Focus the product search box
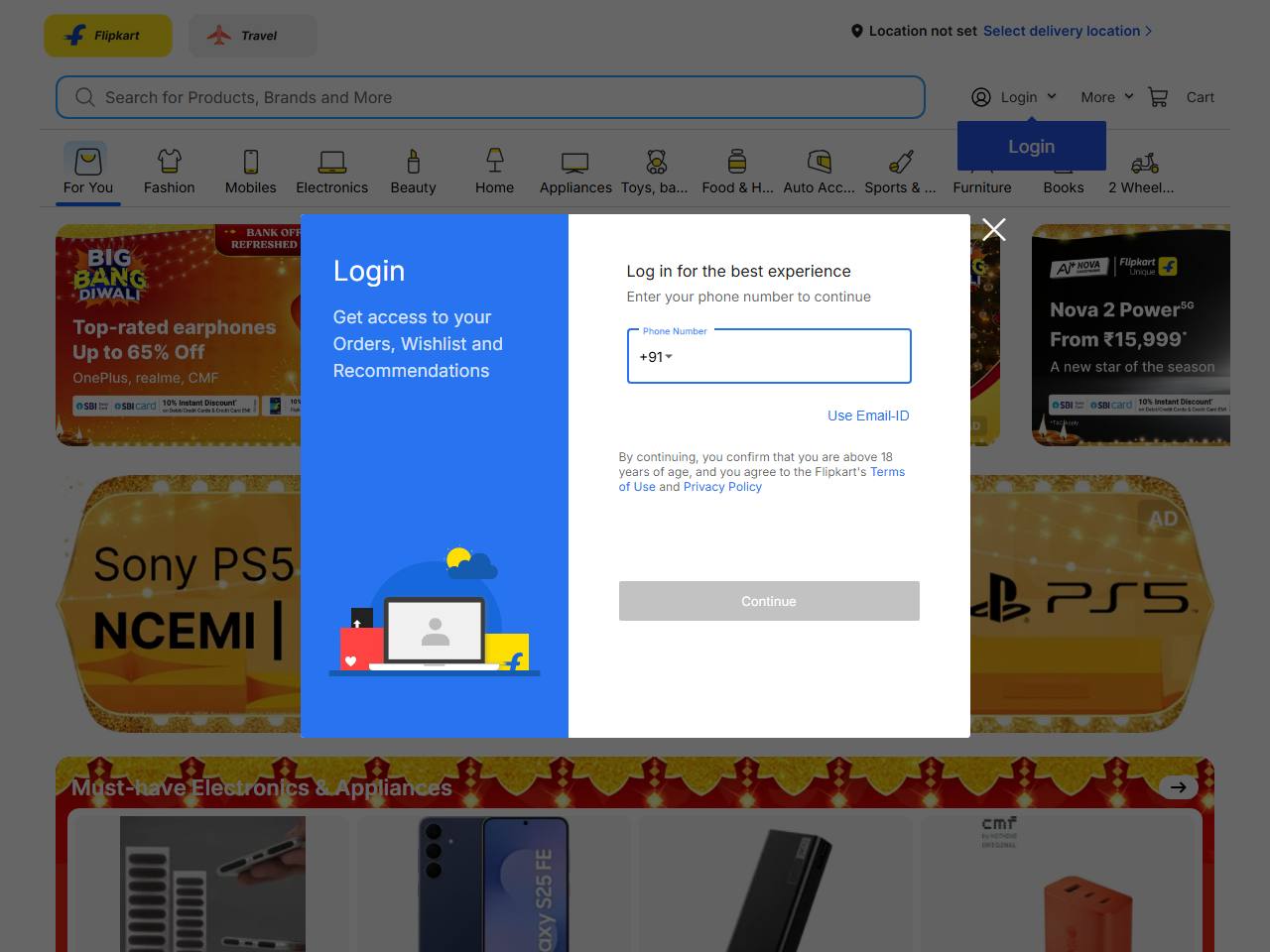The height and width of the screenshot is (952, 1270). click(490, 97)
